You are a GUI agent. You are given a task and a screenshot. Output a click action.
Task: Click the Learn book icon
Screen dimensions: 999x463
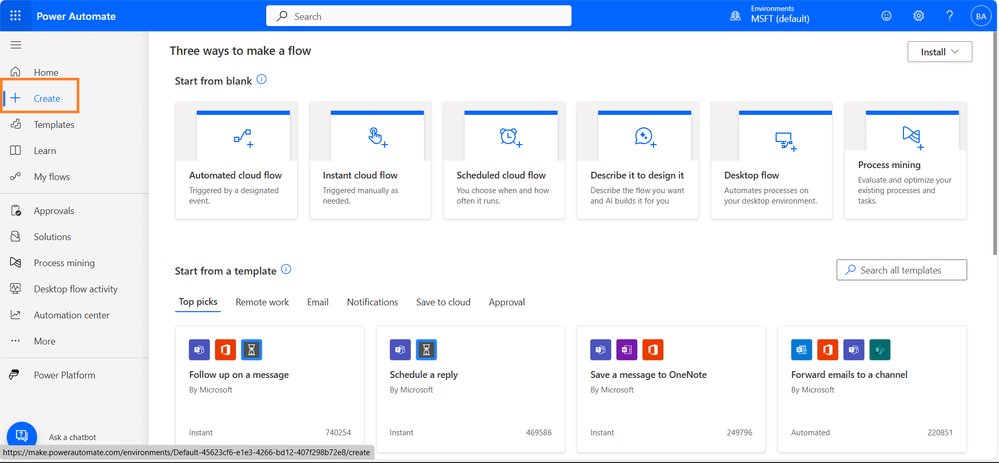click(x=16, y=151)
